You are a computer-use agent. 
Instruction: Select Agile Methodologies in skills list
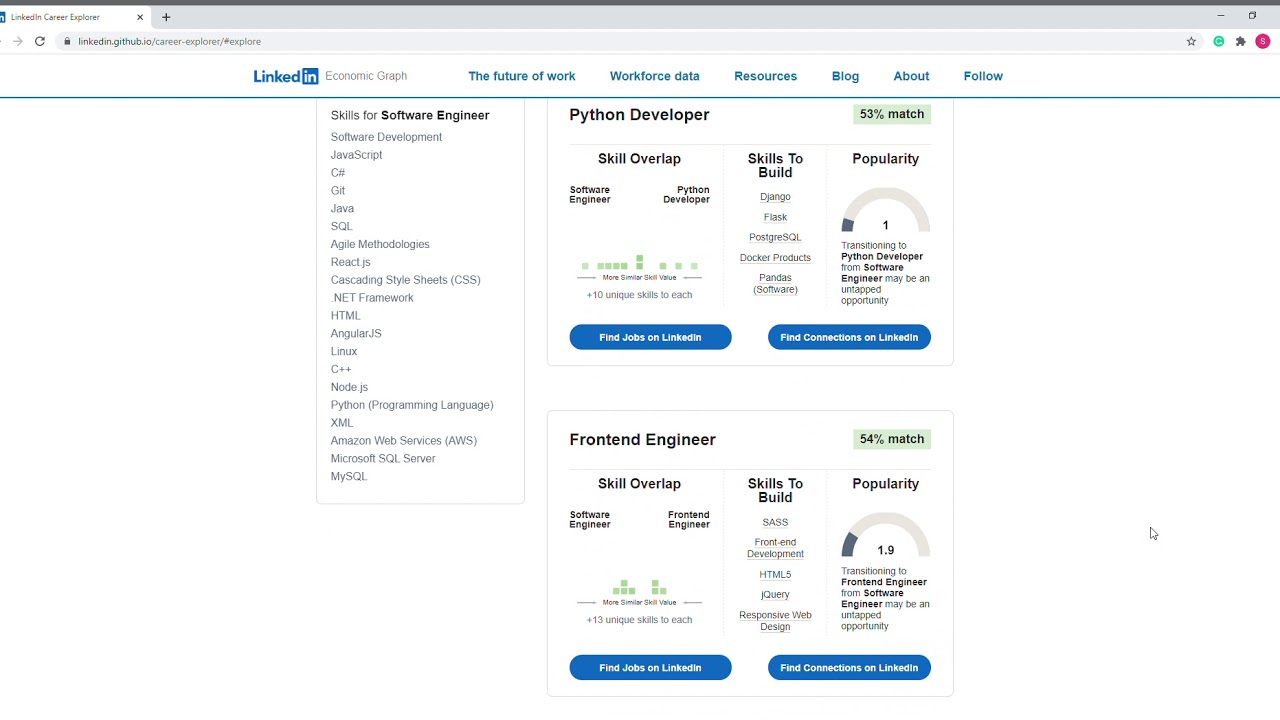[380, 244]
